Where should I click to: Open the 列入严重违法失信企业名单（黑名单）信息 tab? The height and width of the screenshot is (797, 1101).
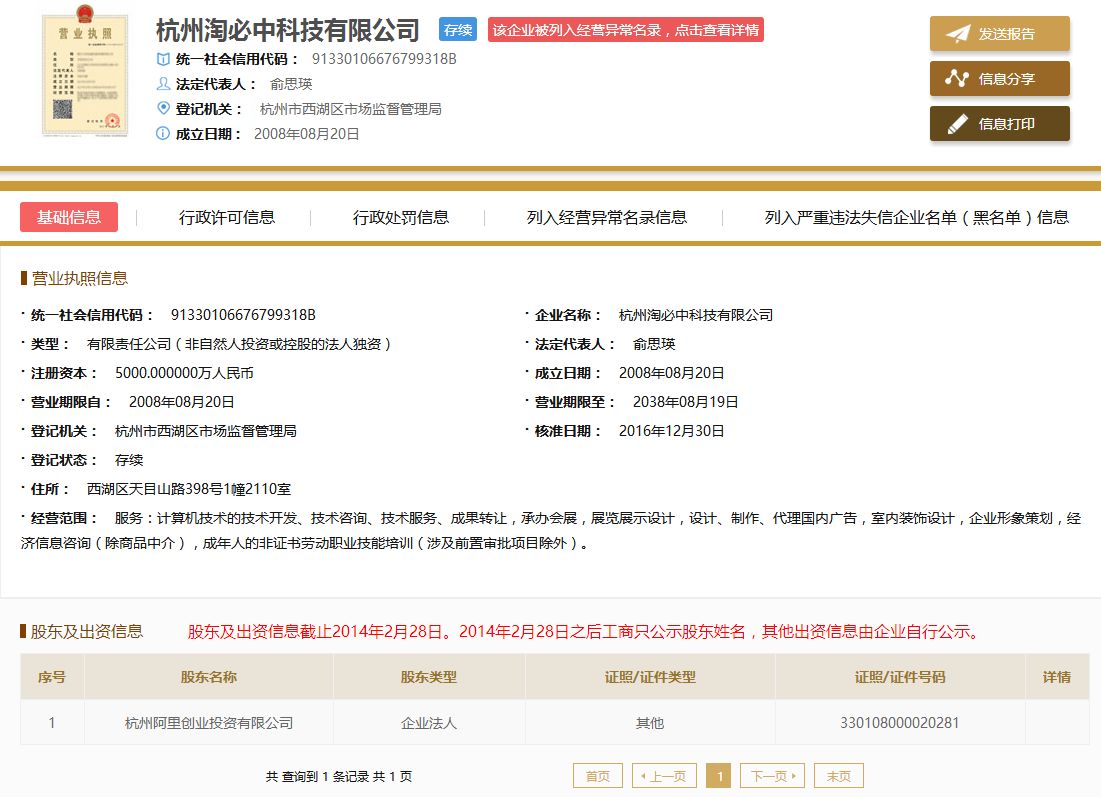pos(916,218)
